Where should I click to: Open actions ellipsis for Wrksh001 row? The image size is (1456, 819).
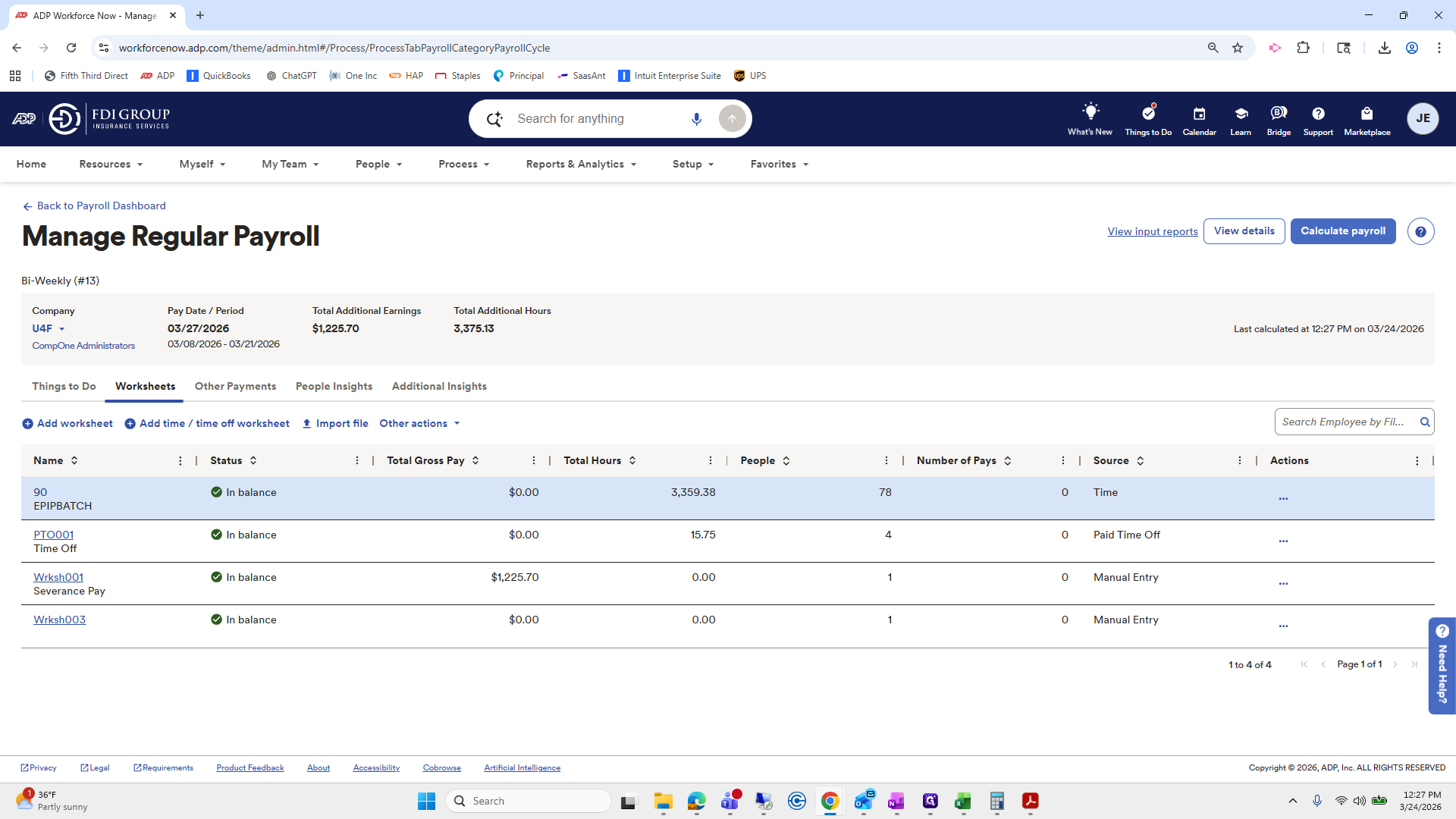click(x=1283, y=583)
